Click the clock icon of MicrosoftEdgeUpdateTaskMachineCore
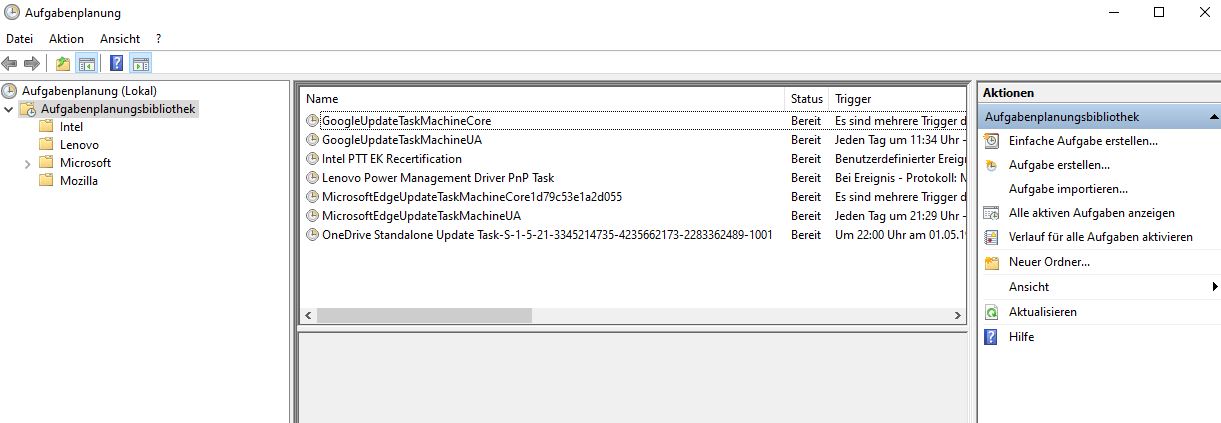 [x=312, y=197]
